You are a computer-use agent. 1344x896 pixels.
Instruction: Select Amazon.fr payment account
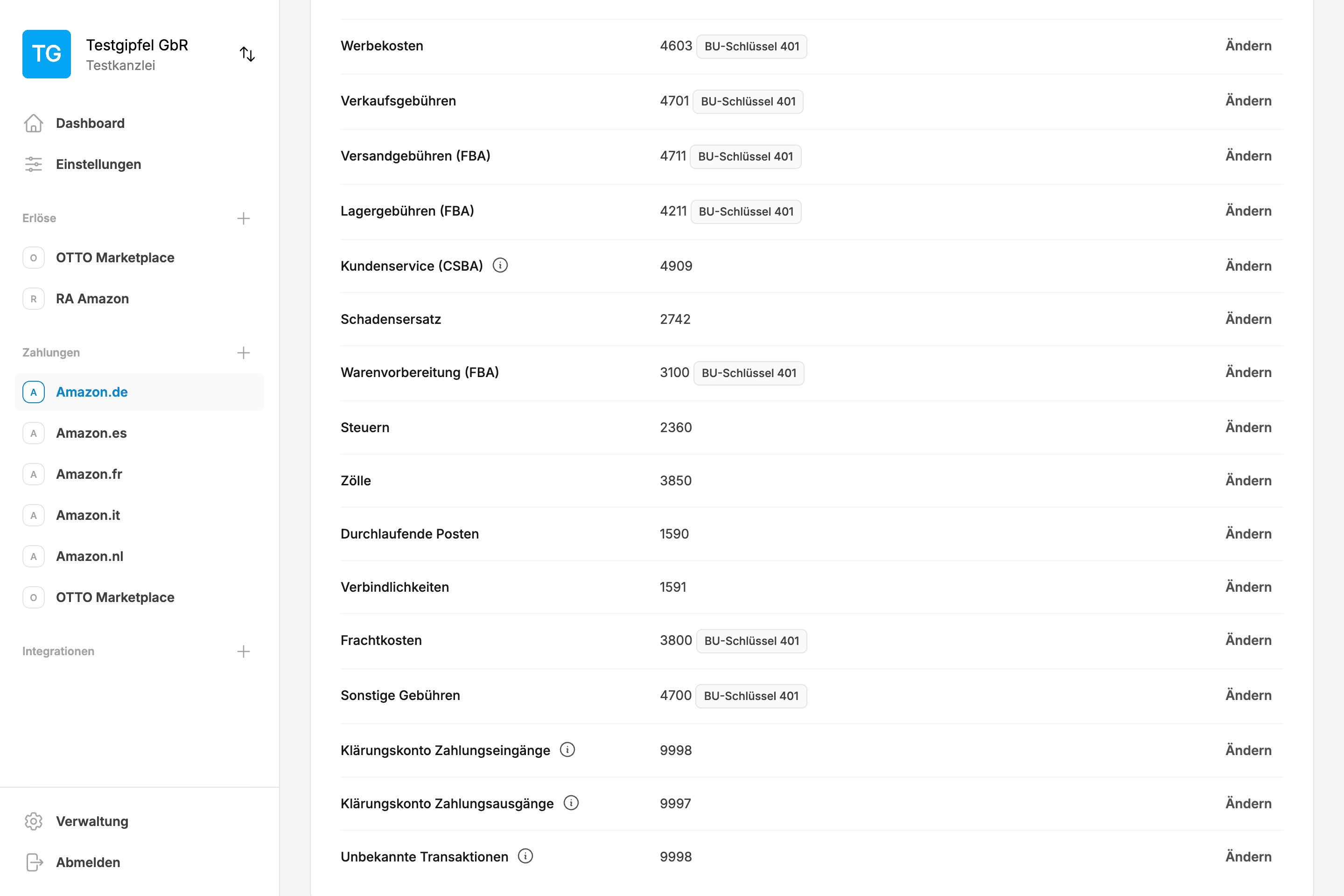pos(89,474)
